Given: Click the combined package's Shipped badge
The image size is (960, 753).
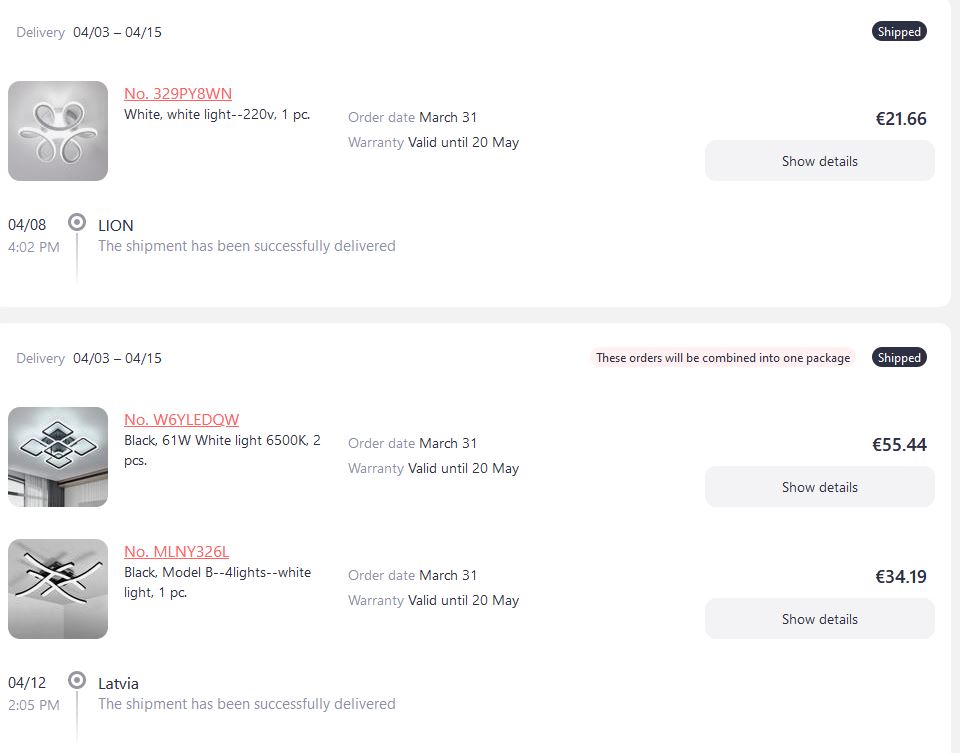Looking at the screenshot, I should click(x=899, y=358).
